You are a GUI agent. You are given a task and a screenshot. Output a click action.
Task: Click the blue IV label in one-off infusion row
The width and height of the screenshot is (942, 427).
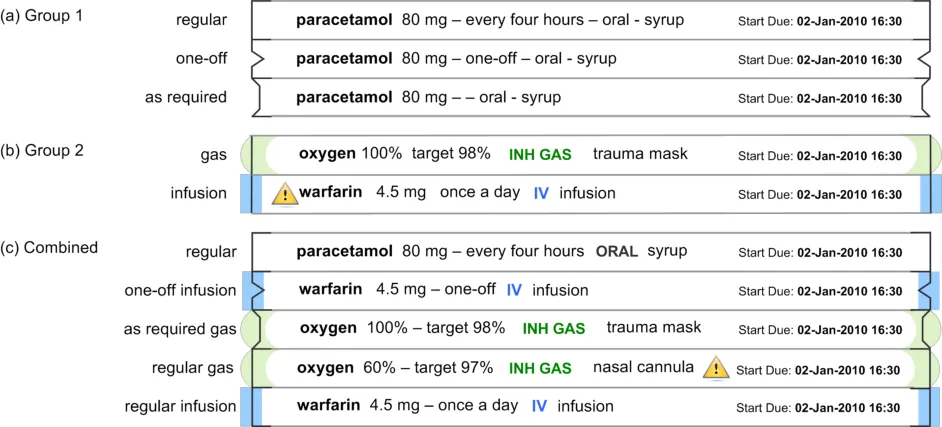click(x=514, y=291)
